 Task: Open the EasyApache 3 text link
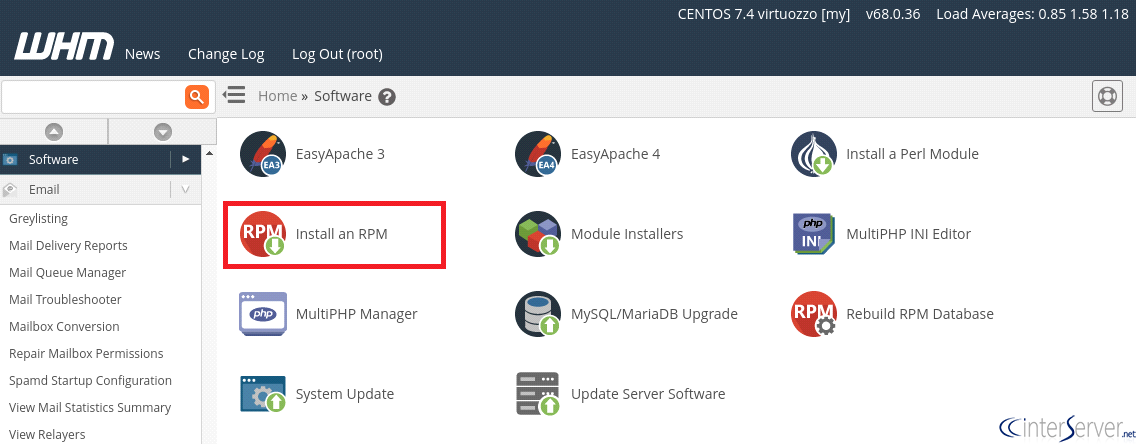tap(340, 154)
